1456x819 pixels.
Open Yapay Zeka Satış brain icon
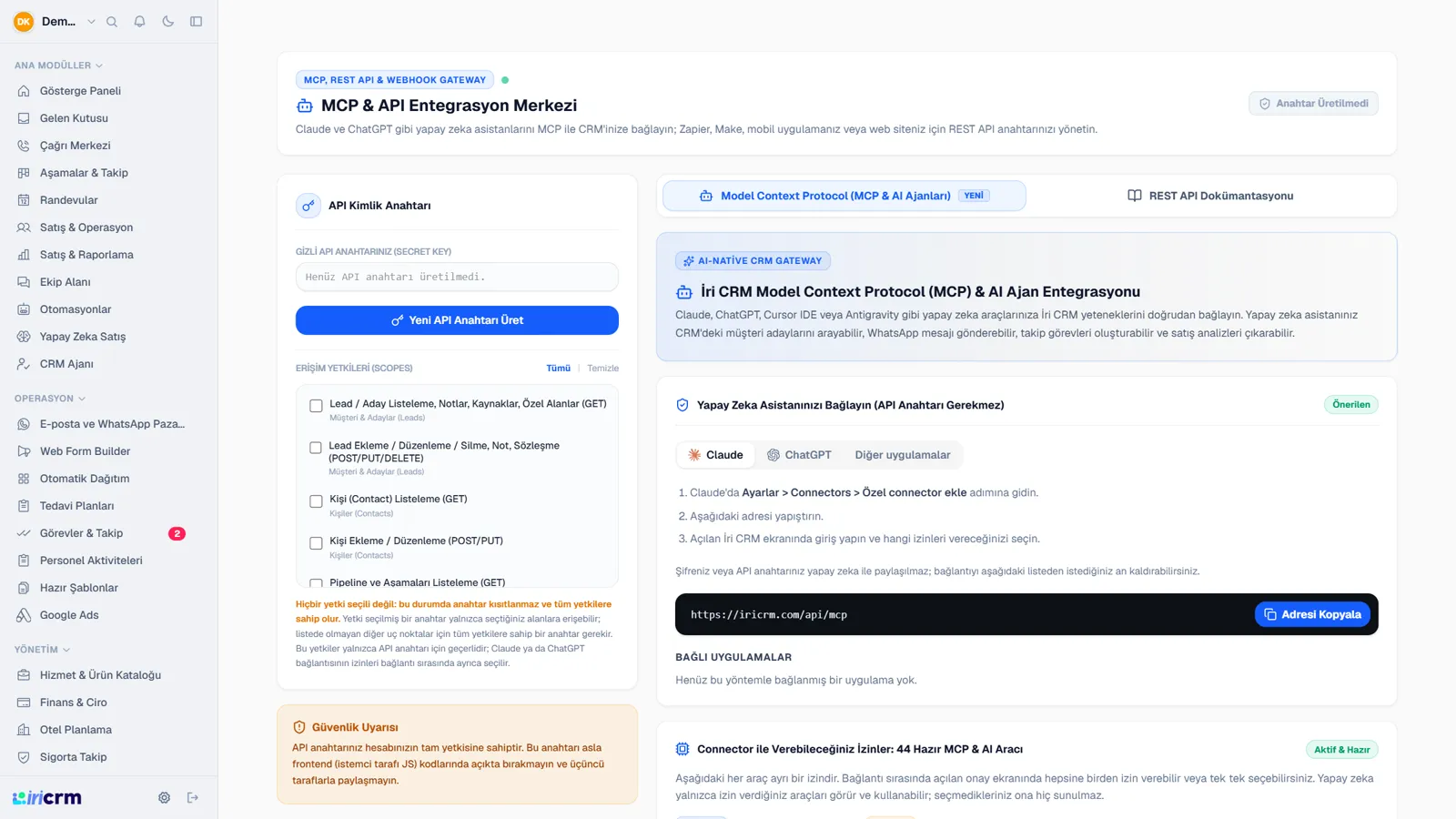24,337
